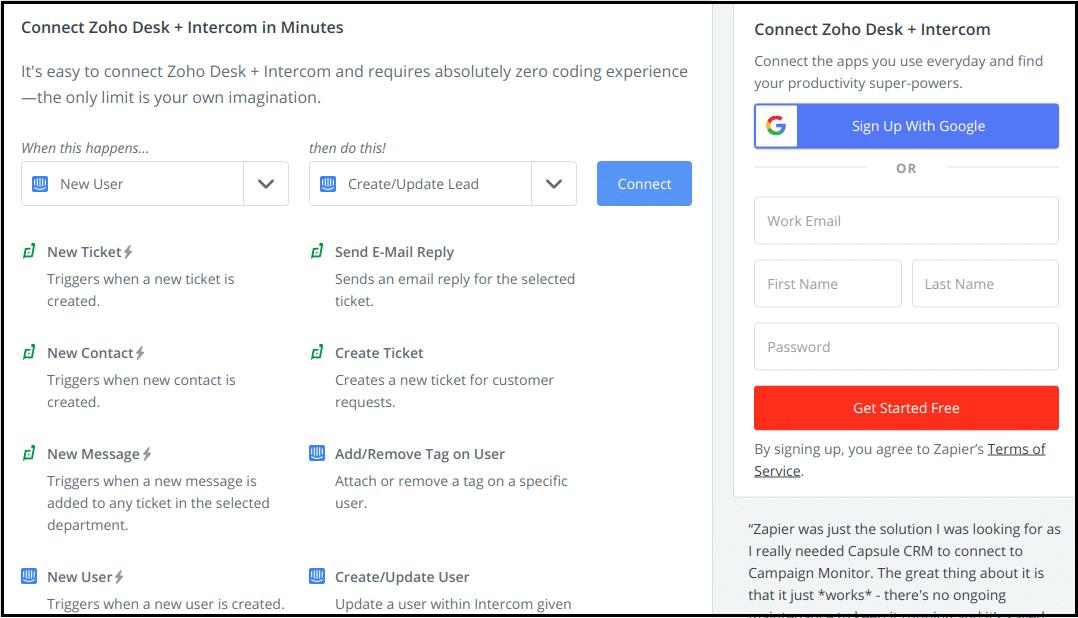This screenshot has height=618, width=1078.
Task: Select the Send E-Mail Reply action title
Action: (395, 252)
